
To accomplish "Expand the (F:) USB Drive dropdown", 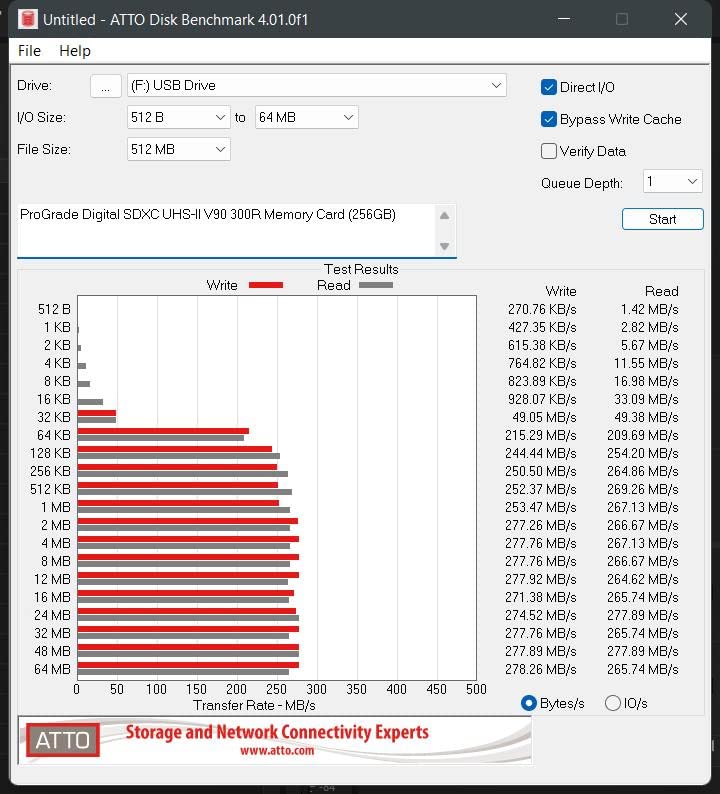I will (x=316, y=86).
